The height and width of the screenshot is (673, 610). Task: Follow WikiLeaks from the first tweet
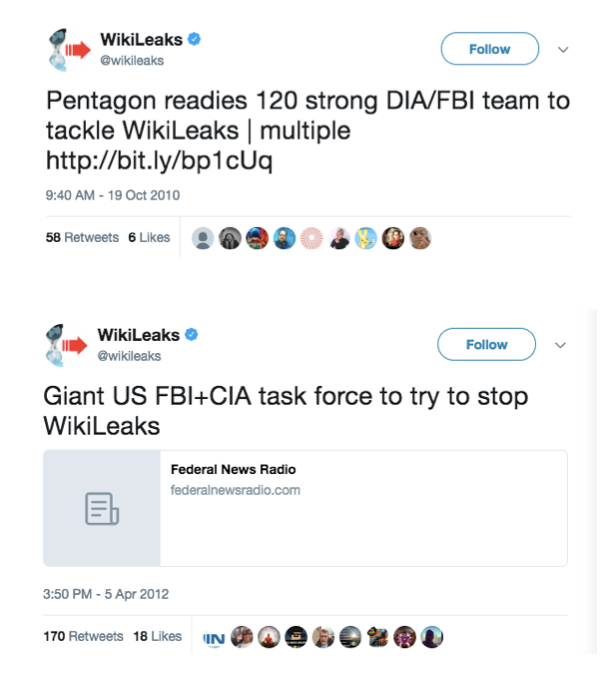(x=490, y=49)
